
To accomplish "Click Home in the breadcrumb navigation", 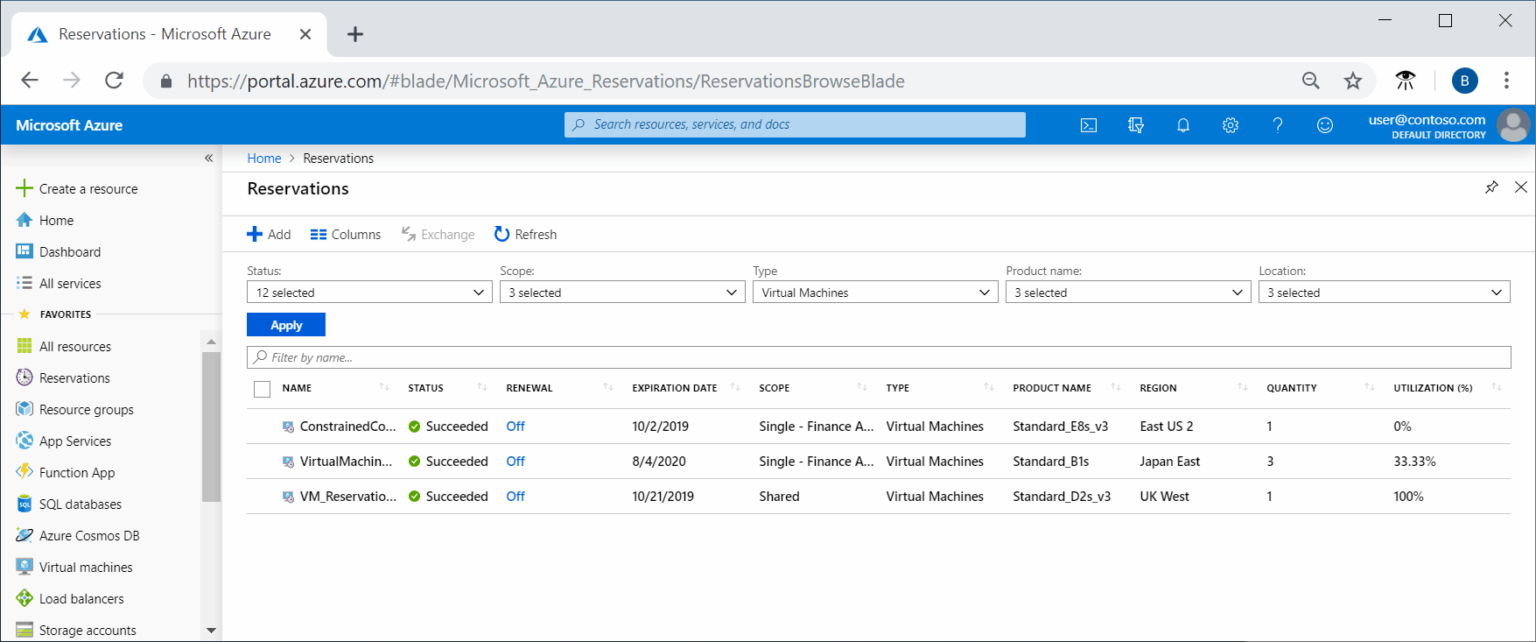I will [263, 157].
